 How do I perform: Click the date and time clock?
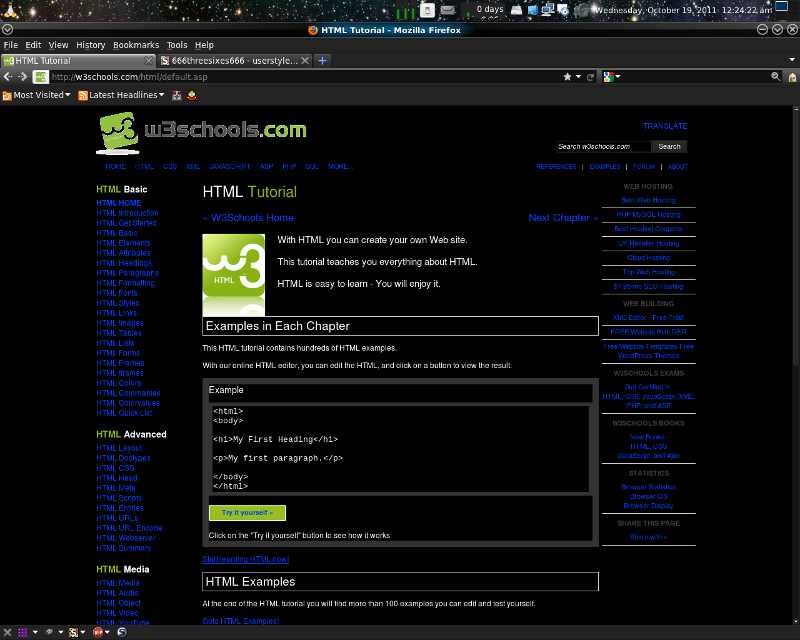click(683, 10)
